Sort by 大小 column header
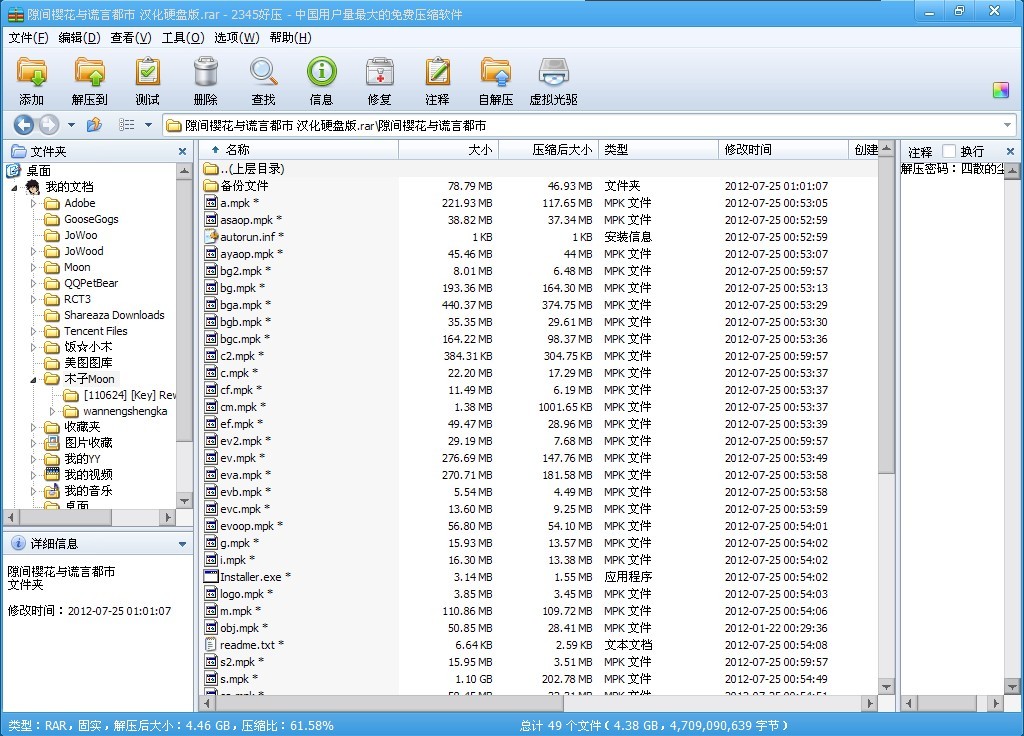Screen dimensions: 1024x736 449,150
